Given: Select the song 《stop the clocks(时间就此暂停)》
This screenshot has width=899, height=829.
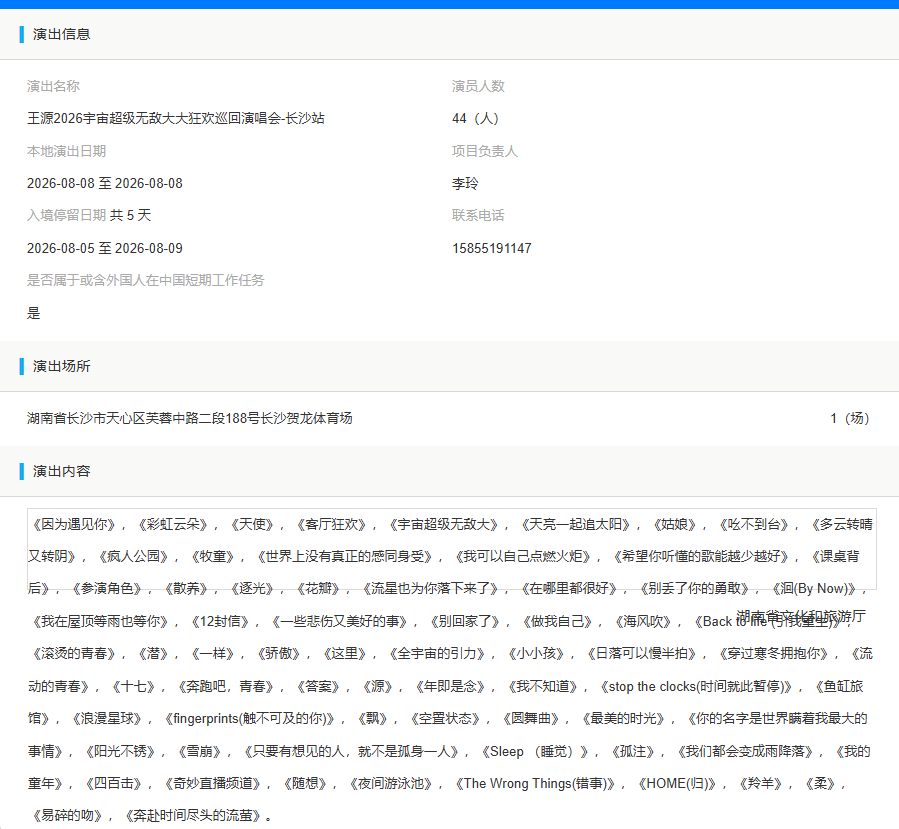Looking at the screenshot, I should click(697, 687).
